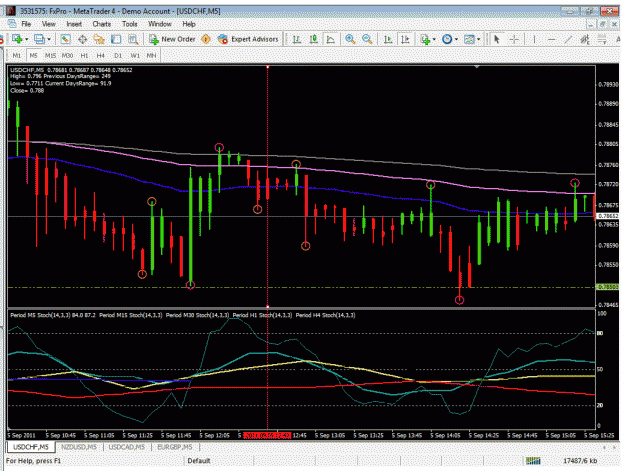Open the View menu
This screenshot has width=625, height=471.
tap(49, 24)
